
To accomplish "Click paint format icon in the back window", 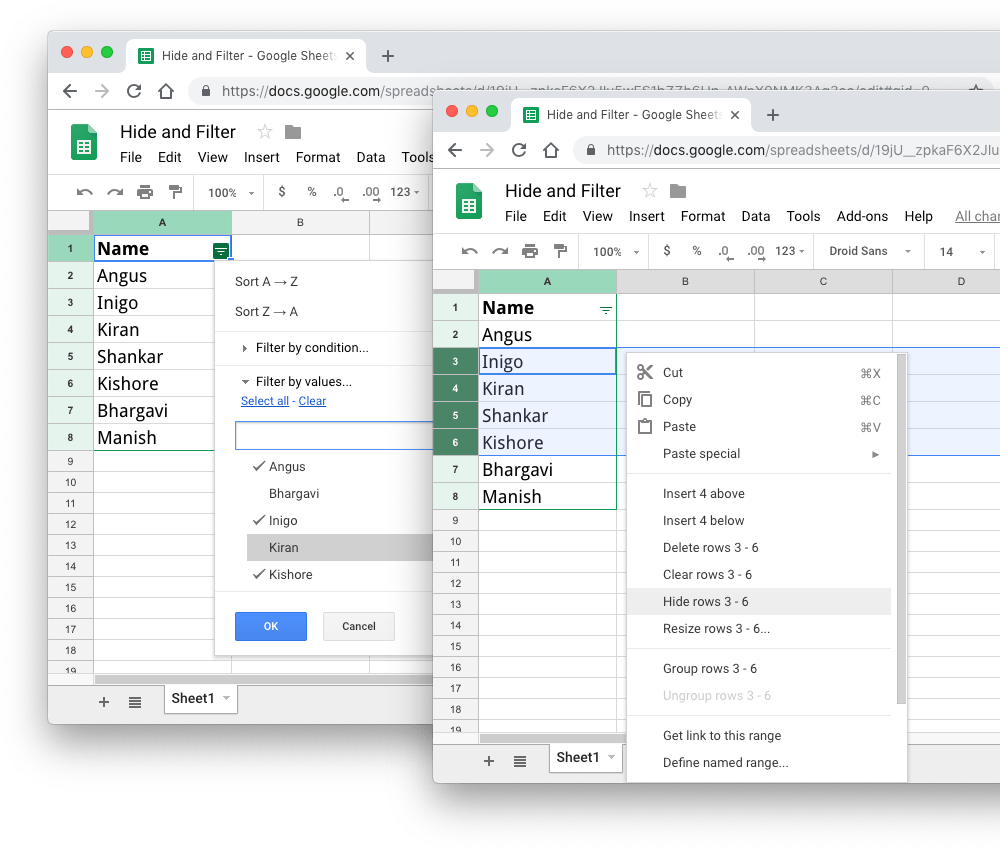I will coord(175,192).
